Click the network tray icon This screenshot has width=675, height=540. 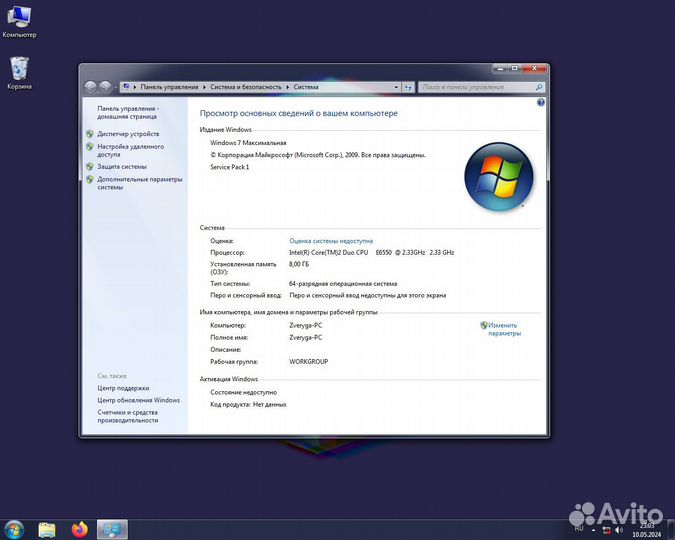tap(607, 530)
